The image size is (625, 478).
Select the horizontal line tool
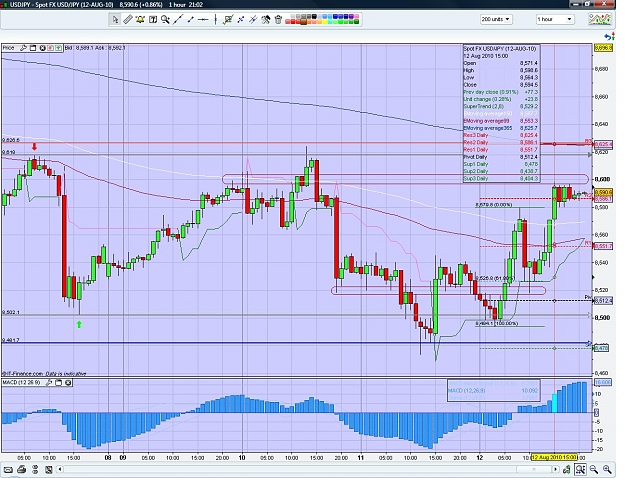coord(203,19)
